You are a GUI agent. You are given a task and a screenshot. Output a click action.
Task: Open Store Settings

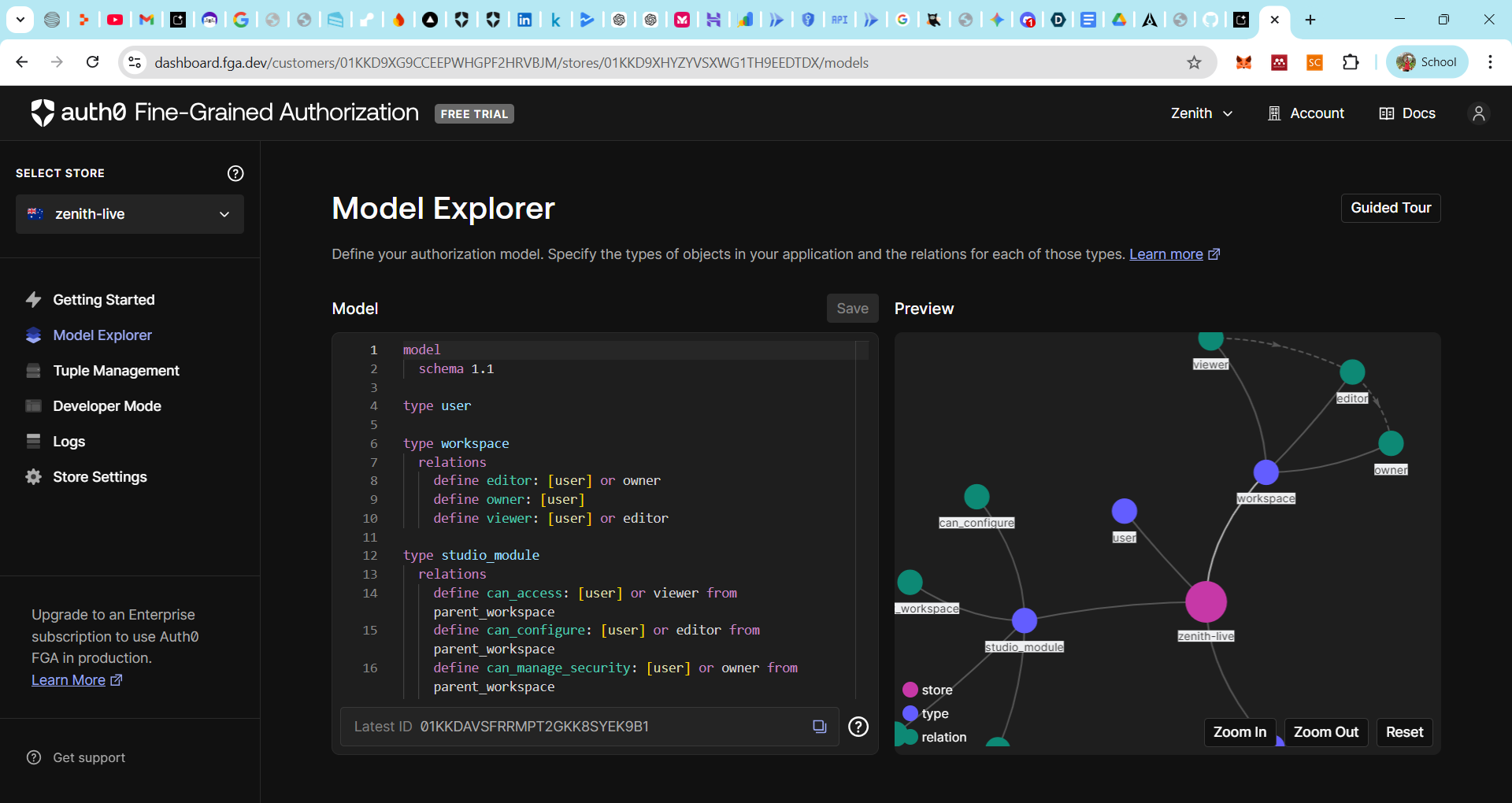(100, 477)
